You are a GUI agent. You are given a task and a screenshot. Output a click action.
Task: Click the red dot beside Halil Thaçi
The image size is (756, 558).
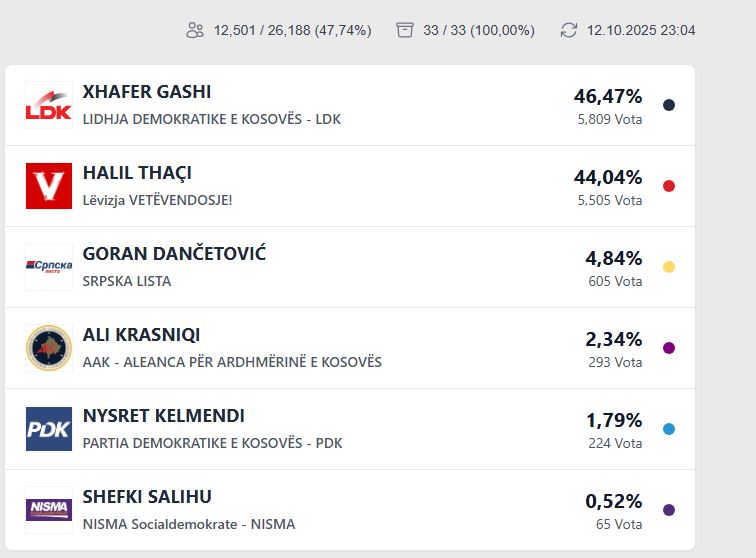669,186
